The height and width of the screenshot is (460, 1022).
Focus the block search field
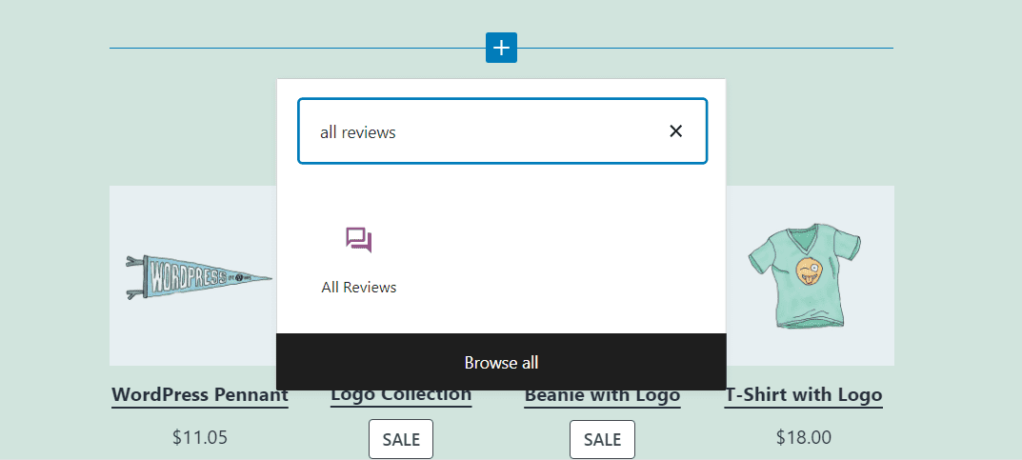[x=480, y=131]
